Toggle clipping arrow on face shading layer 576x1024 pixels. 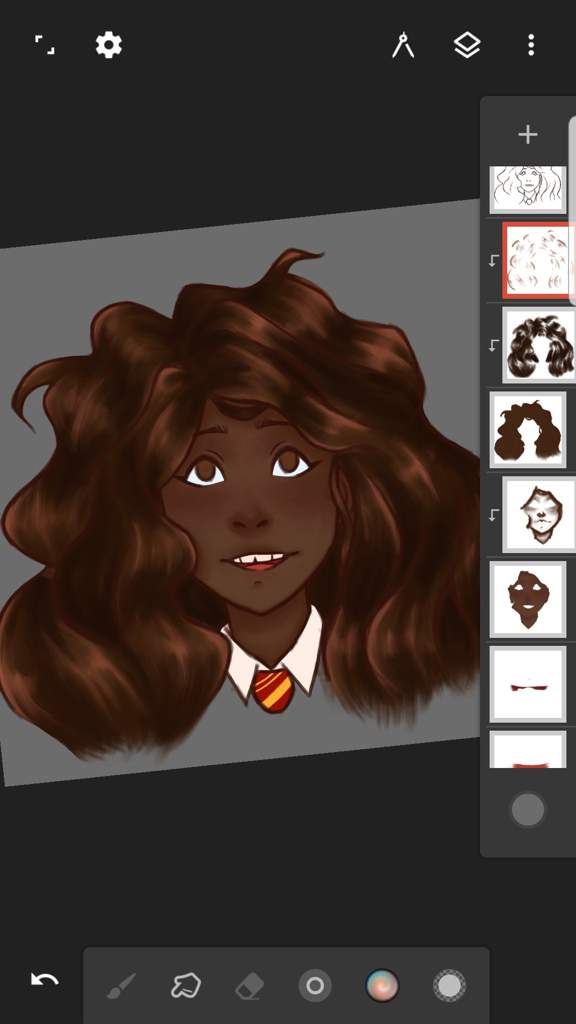tap(494, 515)
